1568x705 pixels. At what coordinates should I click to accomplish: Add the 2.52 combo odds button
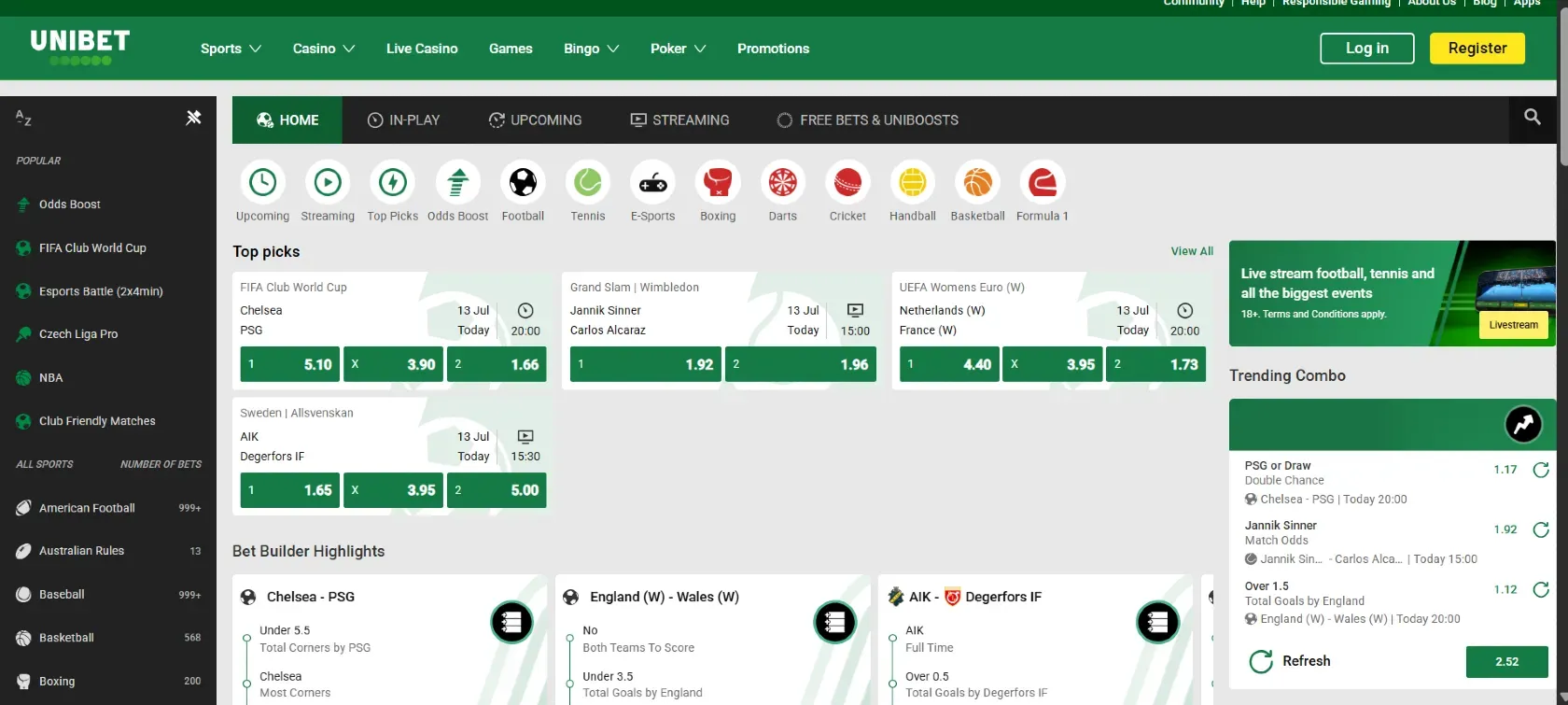tap(1506, 661)
